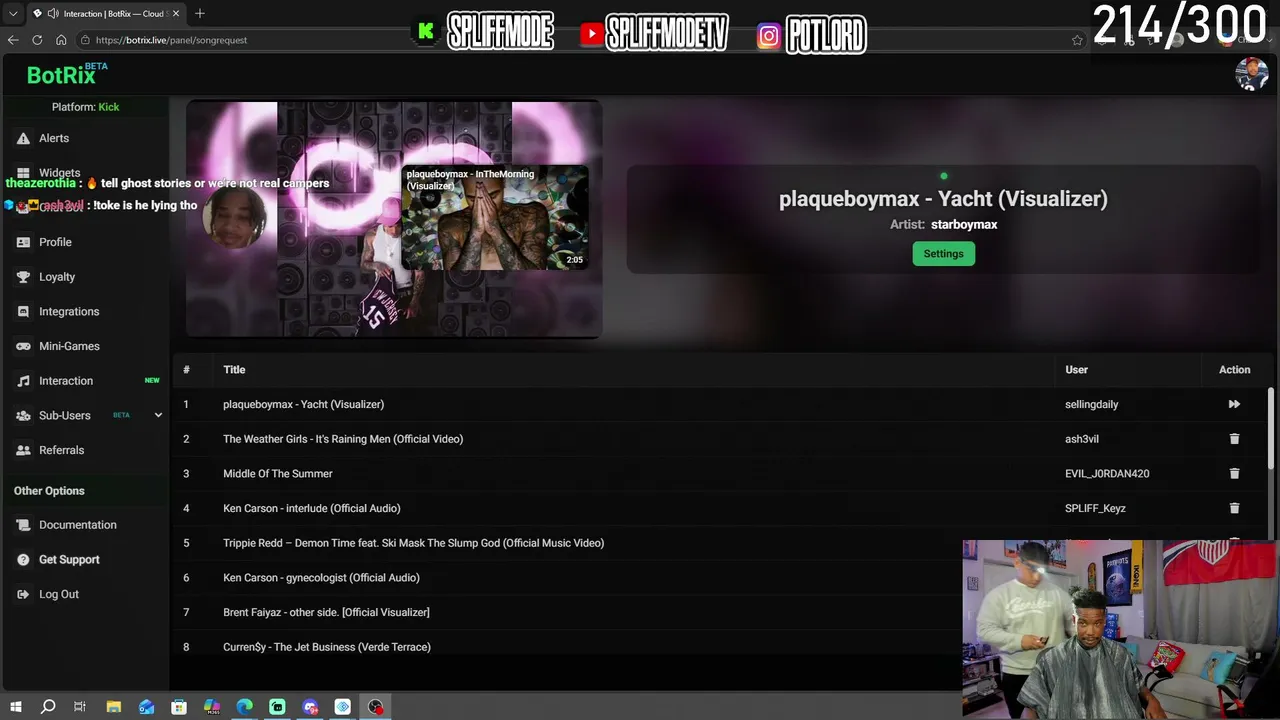The image size is (1280, 720).
Task: Mute the tab audio speaker icon
Action: click(51, 14)
